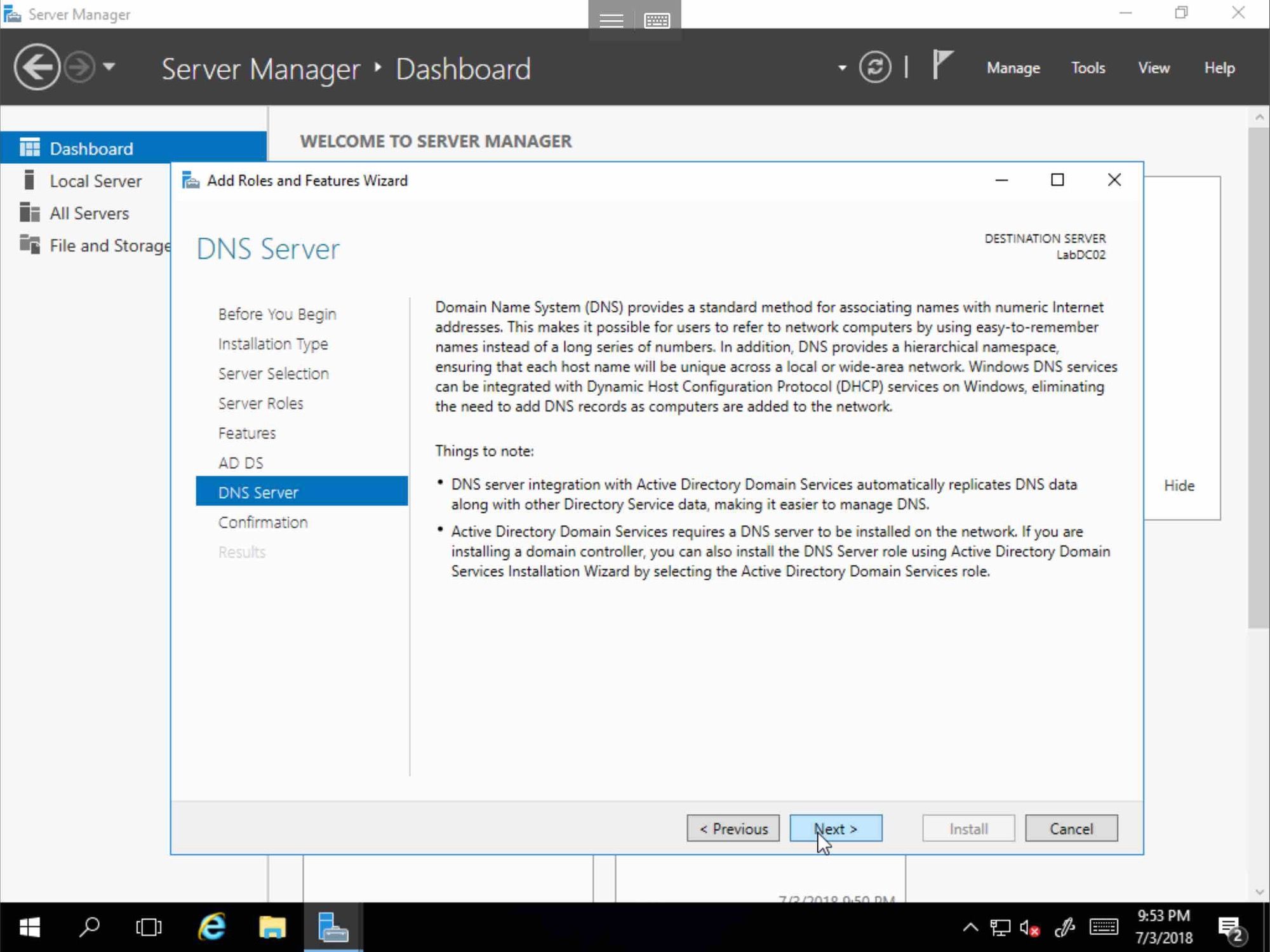Click the Dashboard grid icon in sidebar
This screenshot has width=1270, height=952.
[x=29, y=148]
